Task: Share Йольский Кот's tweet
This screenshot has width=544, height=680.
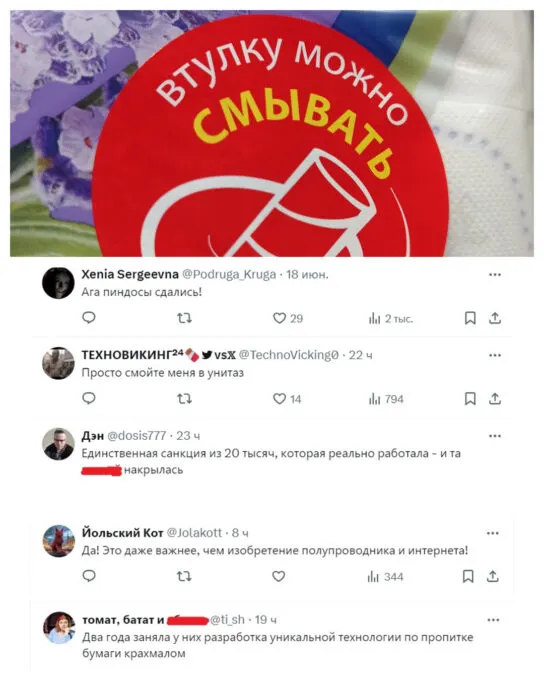Action: [x=493, y=576]
